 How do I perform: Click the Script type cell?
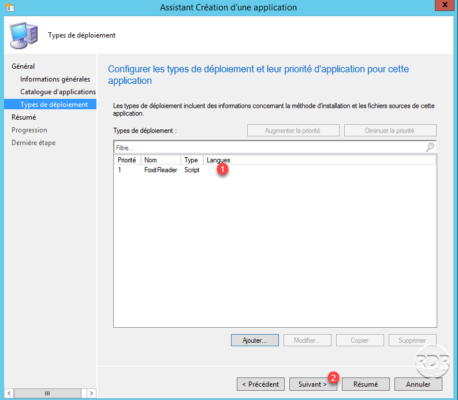point(192,170)
